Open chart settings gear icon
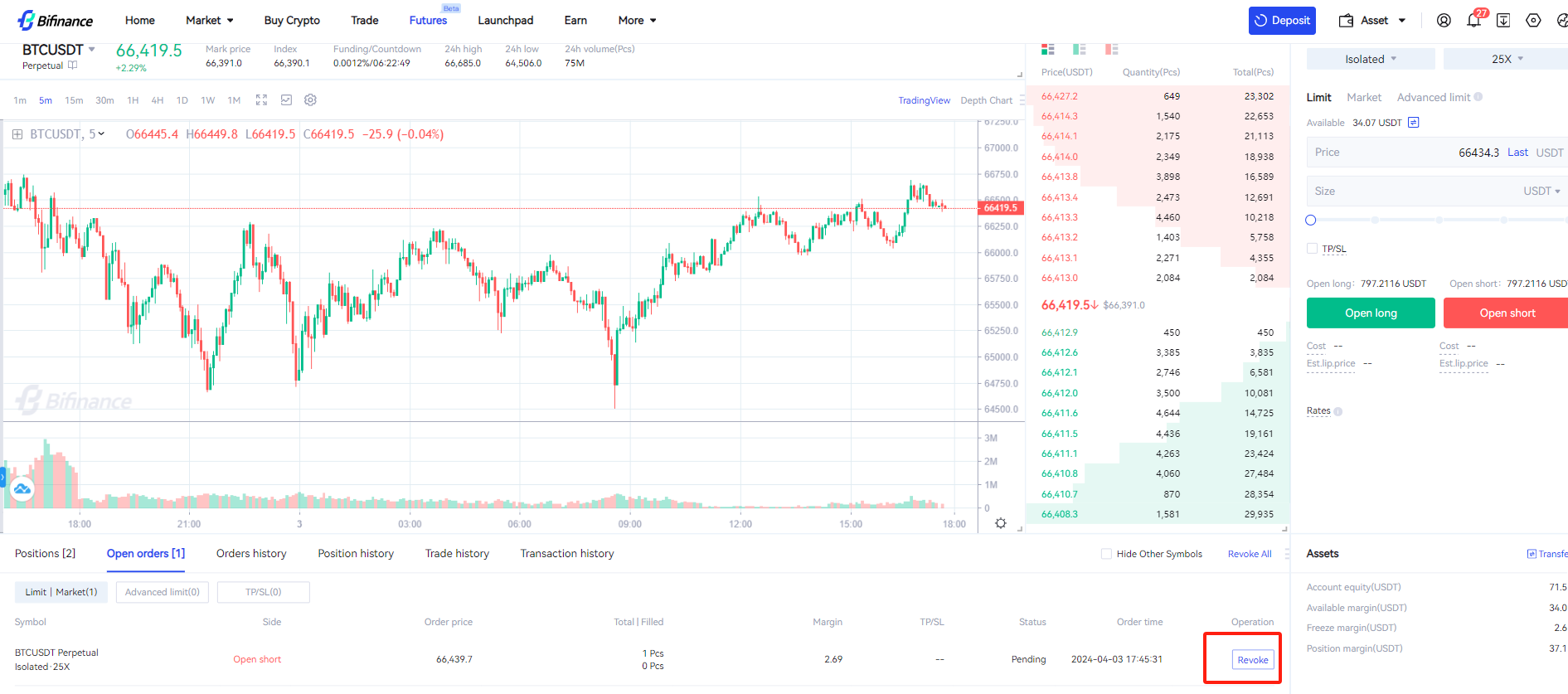1568x694 pixels. 310,100
